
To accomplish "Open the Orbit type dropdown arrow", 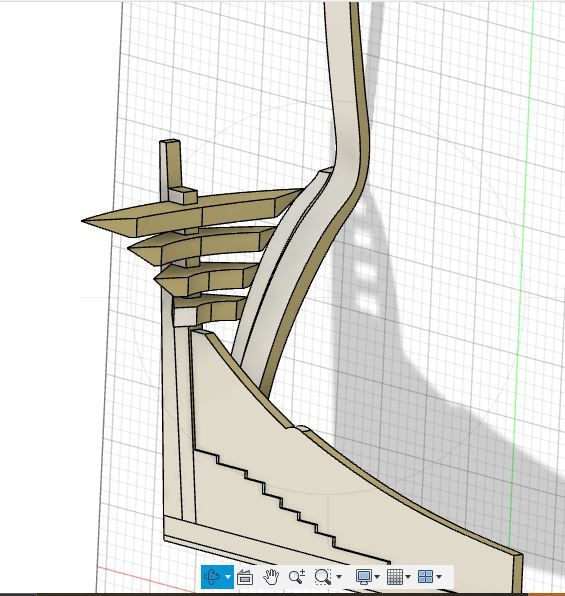I will (228, 577).
